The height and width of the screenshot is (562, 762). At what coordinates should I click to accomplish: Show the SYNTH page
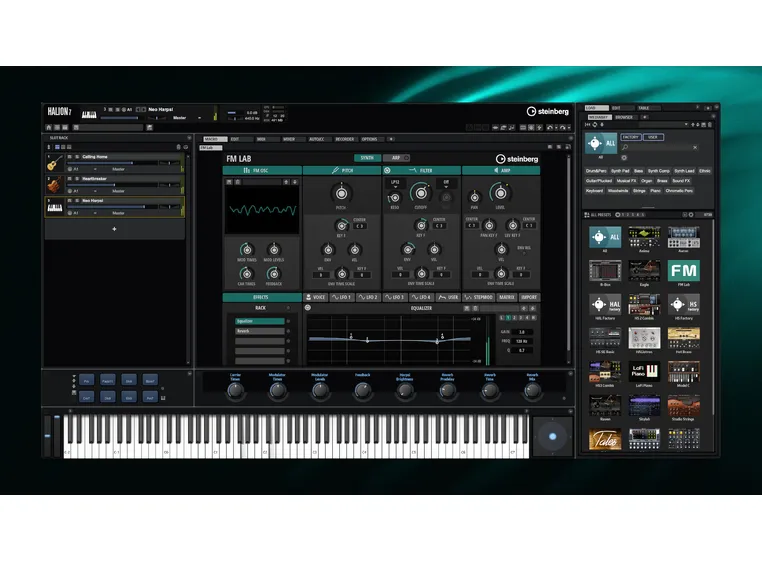click(367, 158)
